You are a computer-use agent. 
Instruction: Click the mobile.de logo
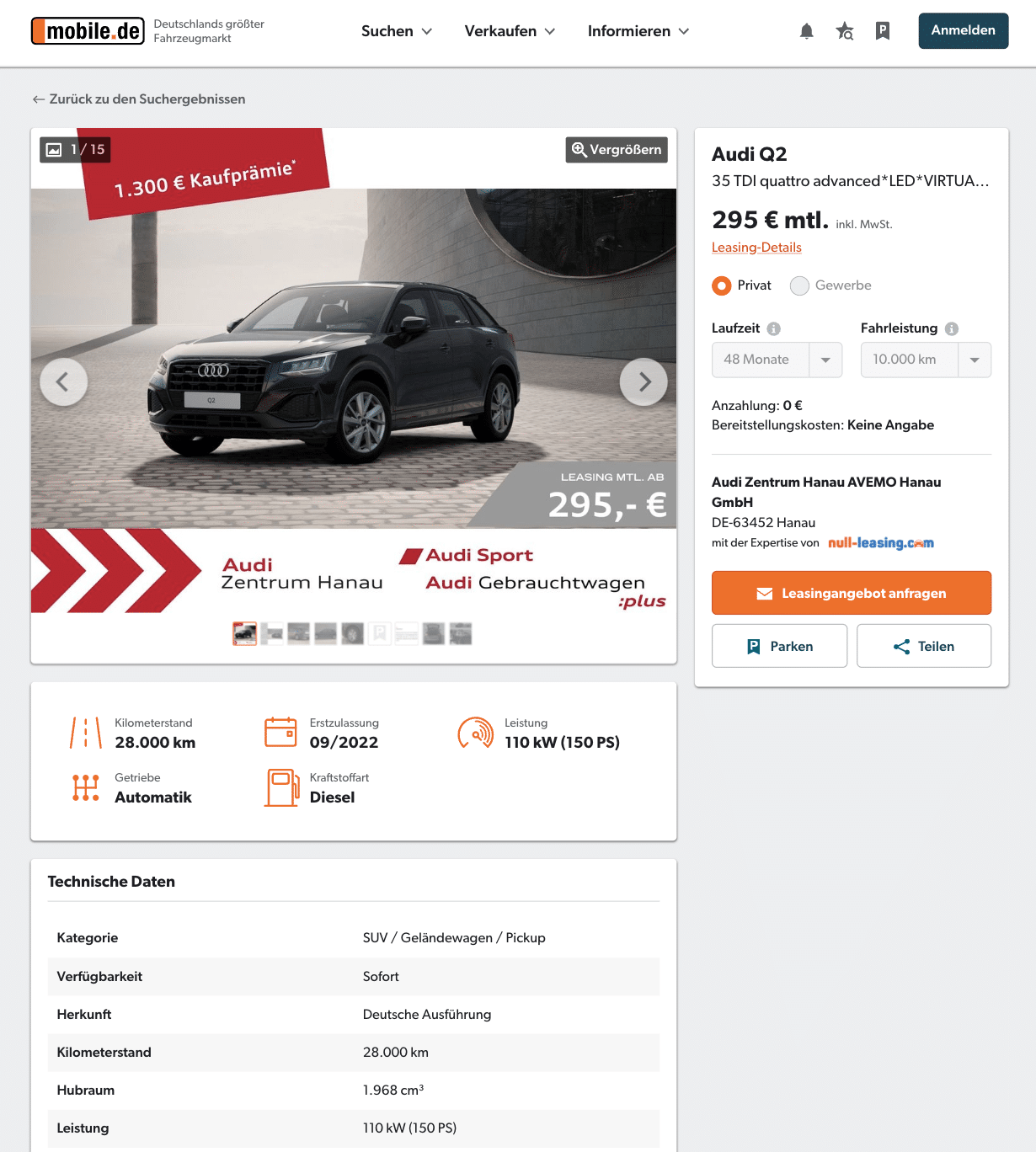pyautogui.click(x=88, y=31)
